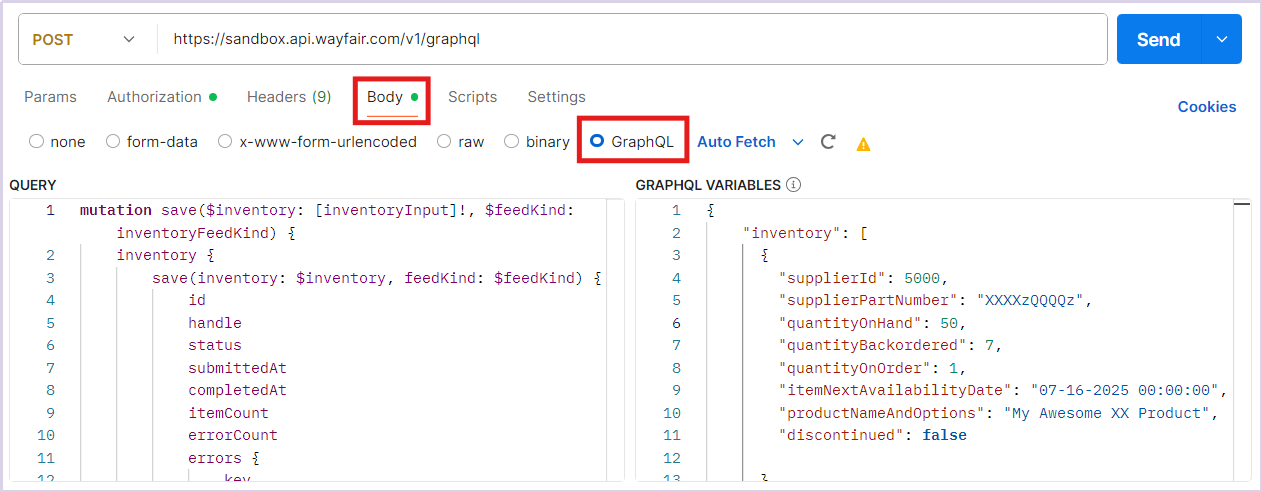Select the none body option
This screenshot has height=492, width=1262.
tap(37, 142)
